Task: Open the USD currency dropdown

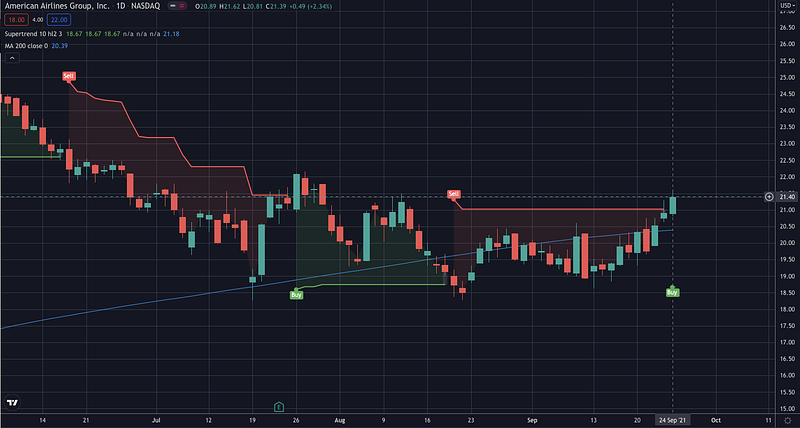Action: click(786, 5)
